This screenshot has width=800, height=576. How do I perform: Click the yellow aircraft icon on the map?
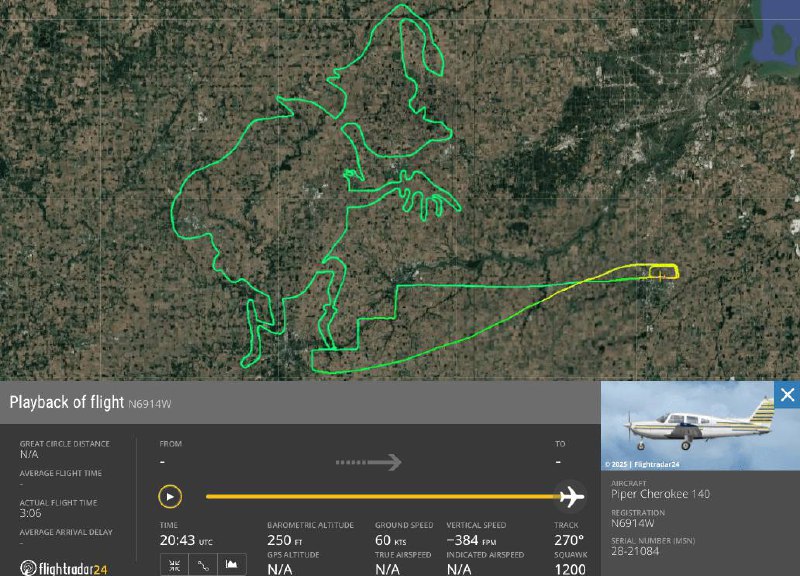point(660,276)
